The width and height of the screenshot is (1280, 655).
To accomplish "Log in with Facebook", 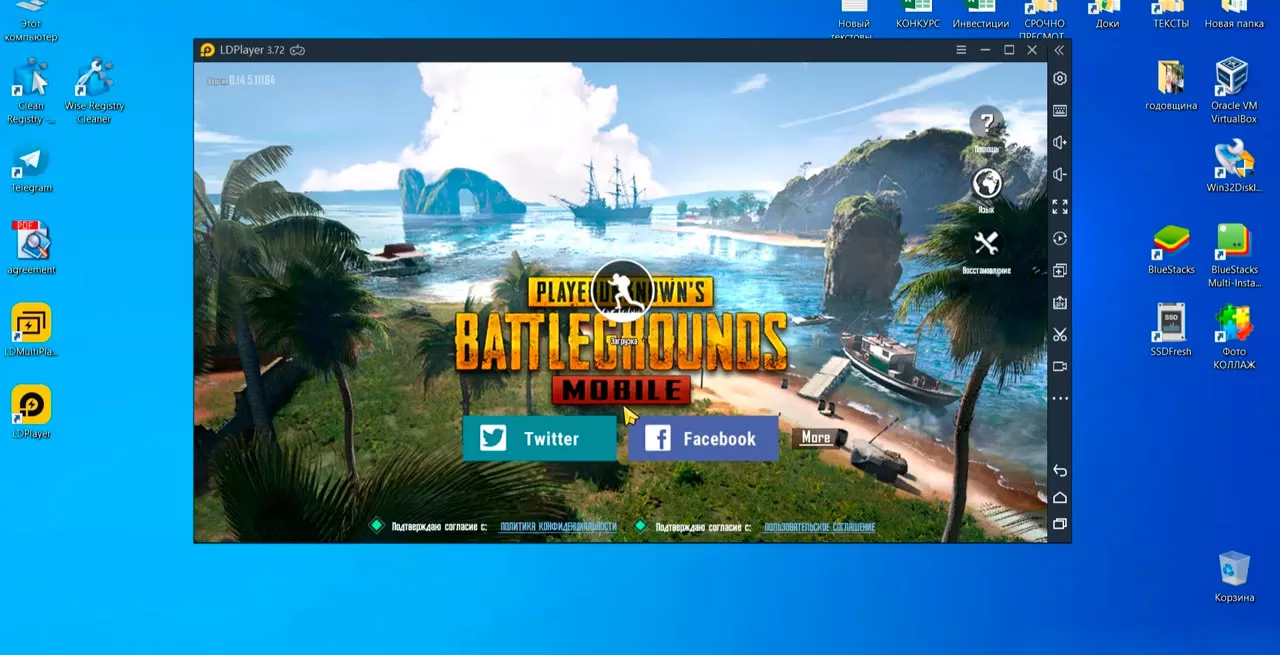I will coord(703,439).
